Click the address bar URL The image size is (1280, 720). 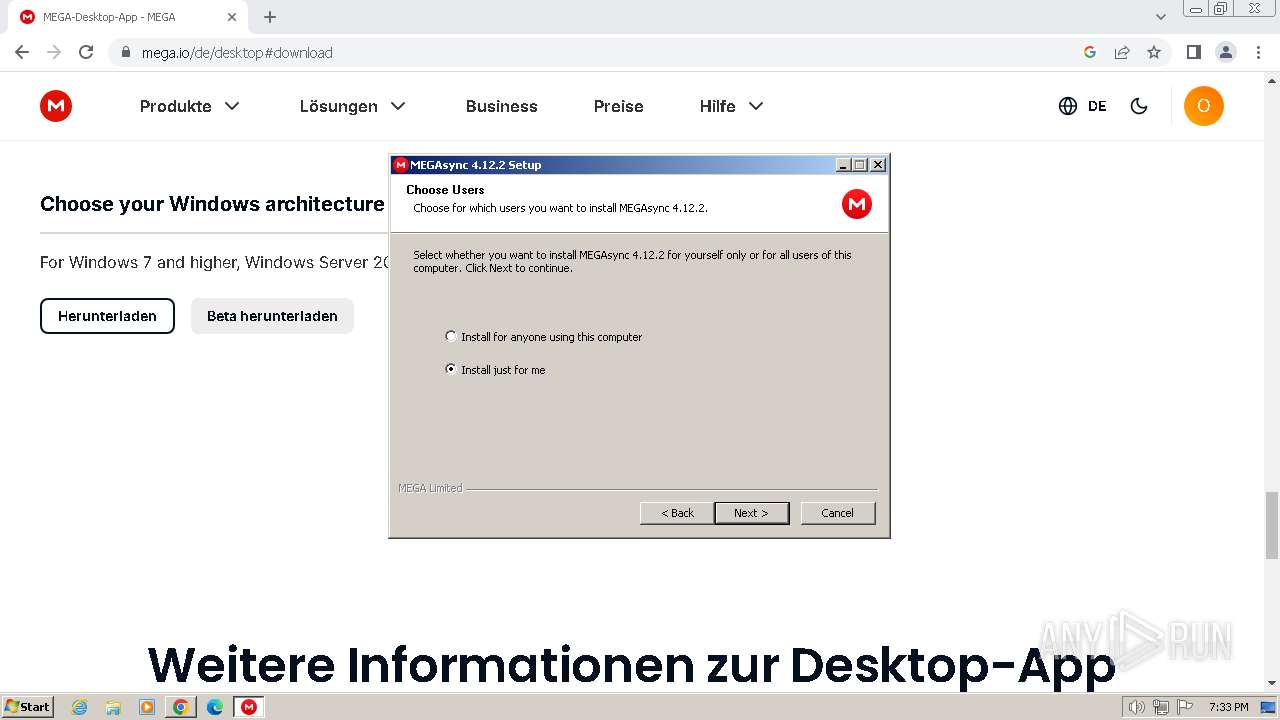point(237,52)
